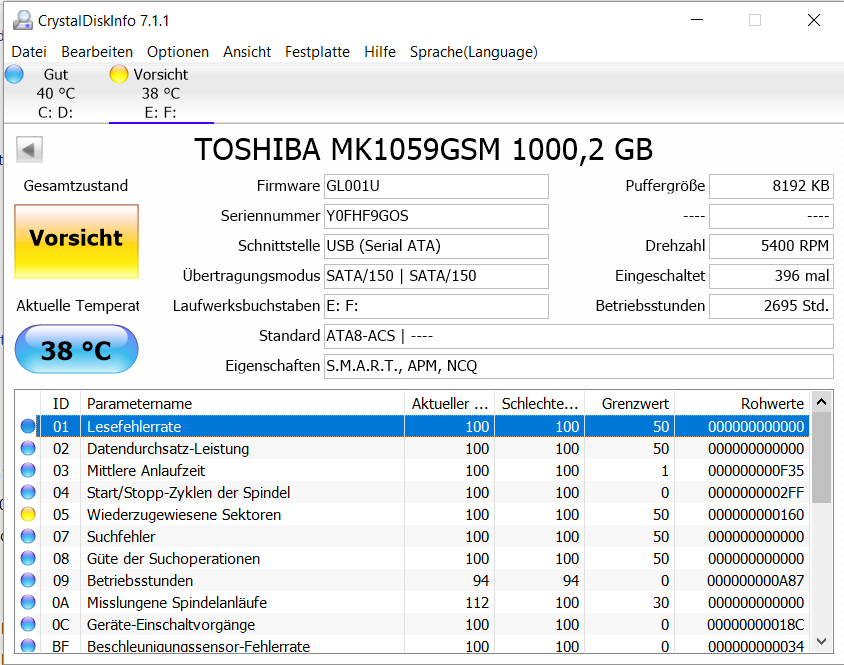Open the Sprache(Language) menu
Screen dimensions: 844x665
[x=474, y=52]
